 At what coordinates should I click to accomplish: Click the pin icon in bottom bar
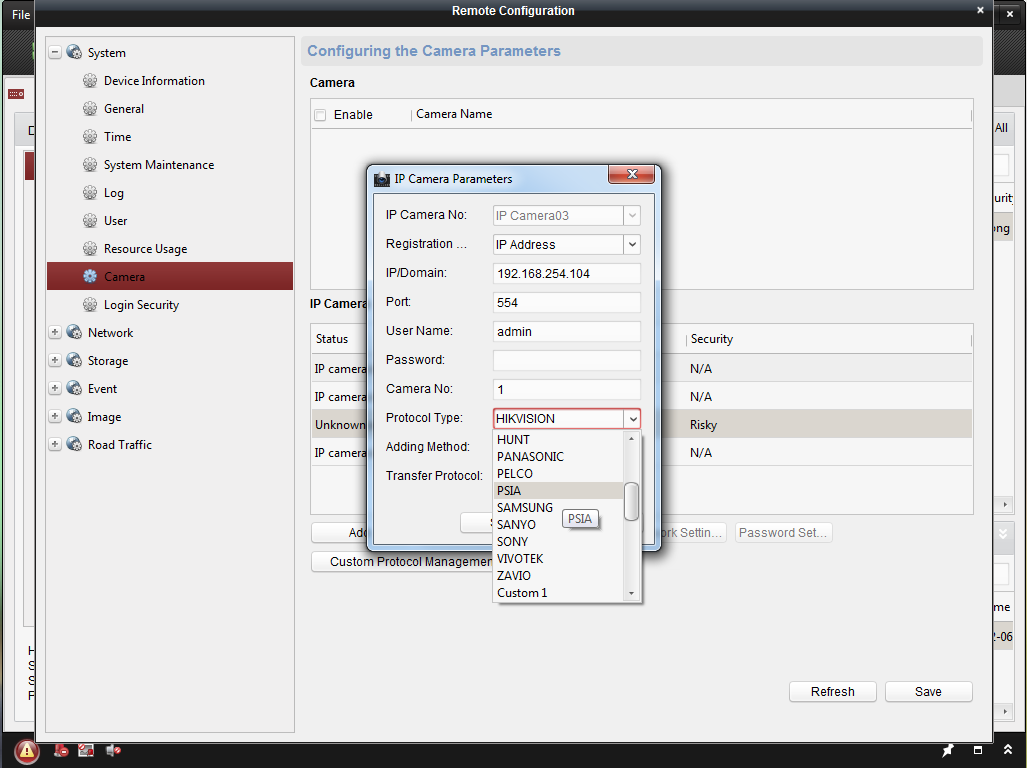coord(948,750)
